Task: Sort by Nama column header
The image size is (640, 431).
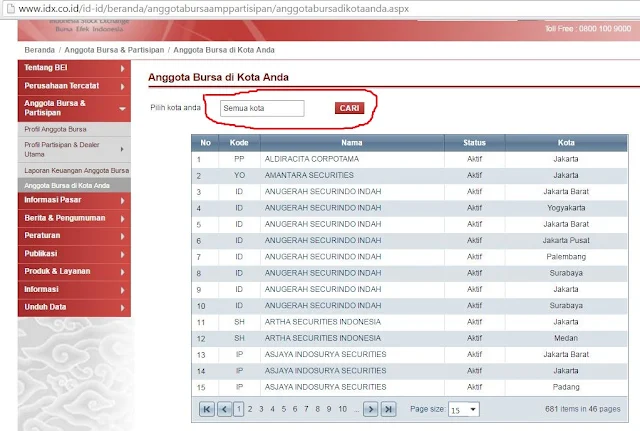Action: pos(352,143)
